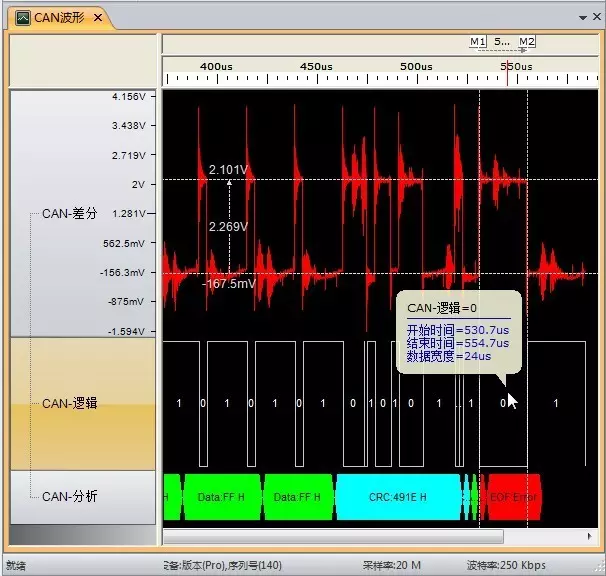
Task: Close the waveform panel with top-right X
Action: [597, 17]
